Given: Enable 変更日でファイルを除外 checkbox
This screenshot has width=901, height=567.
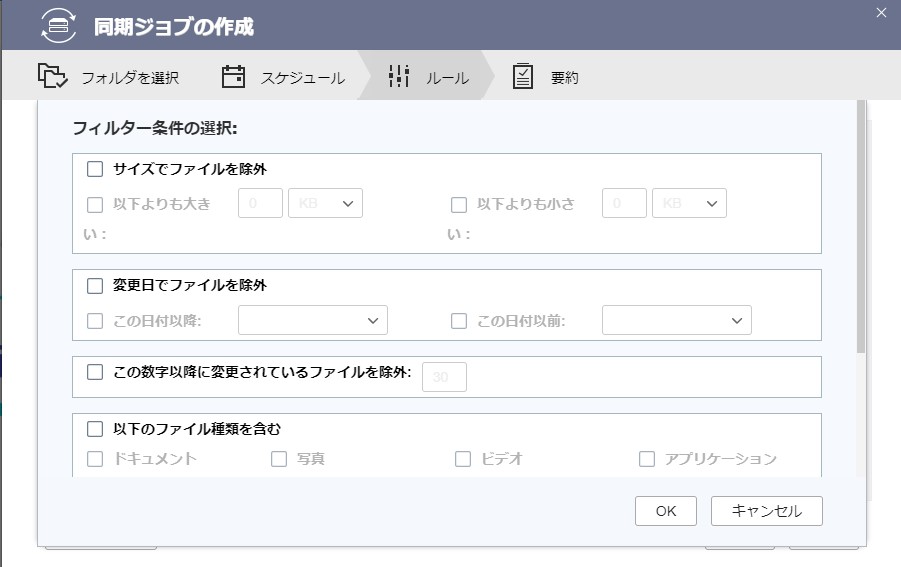Looking at the screenshot, I should click(x=95, y=286).
